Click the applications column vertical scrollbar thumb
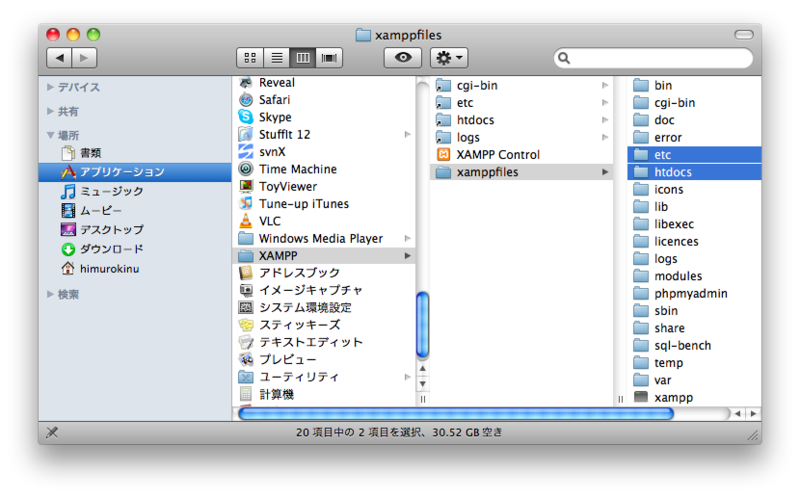Image resolution: width=800 pixels, height=497 pixels. coord(422,325)
